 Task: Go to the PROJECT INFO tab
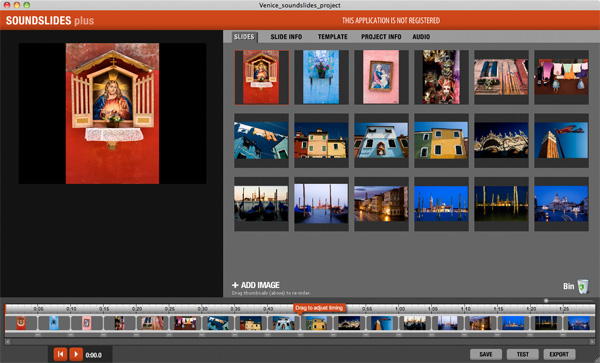click(381, 37)
